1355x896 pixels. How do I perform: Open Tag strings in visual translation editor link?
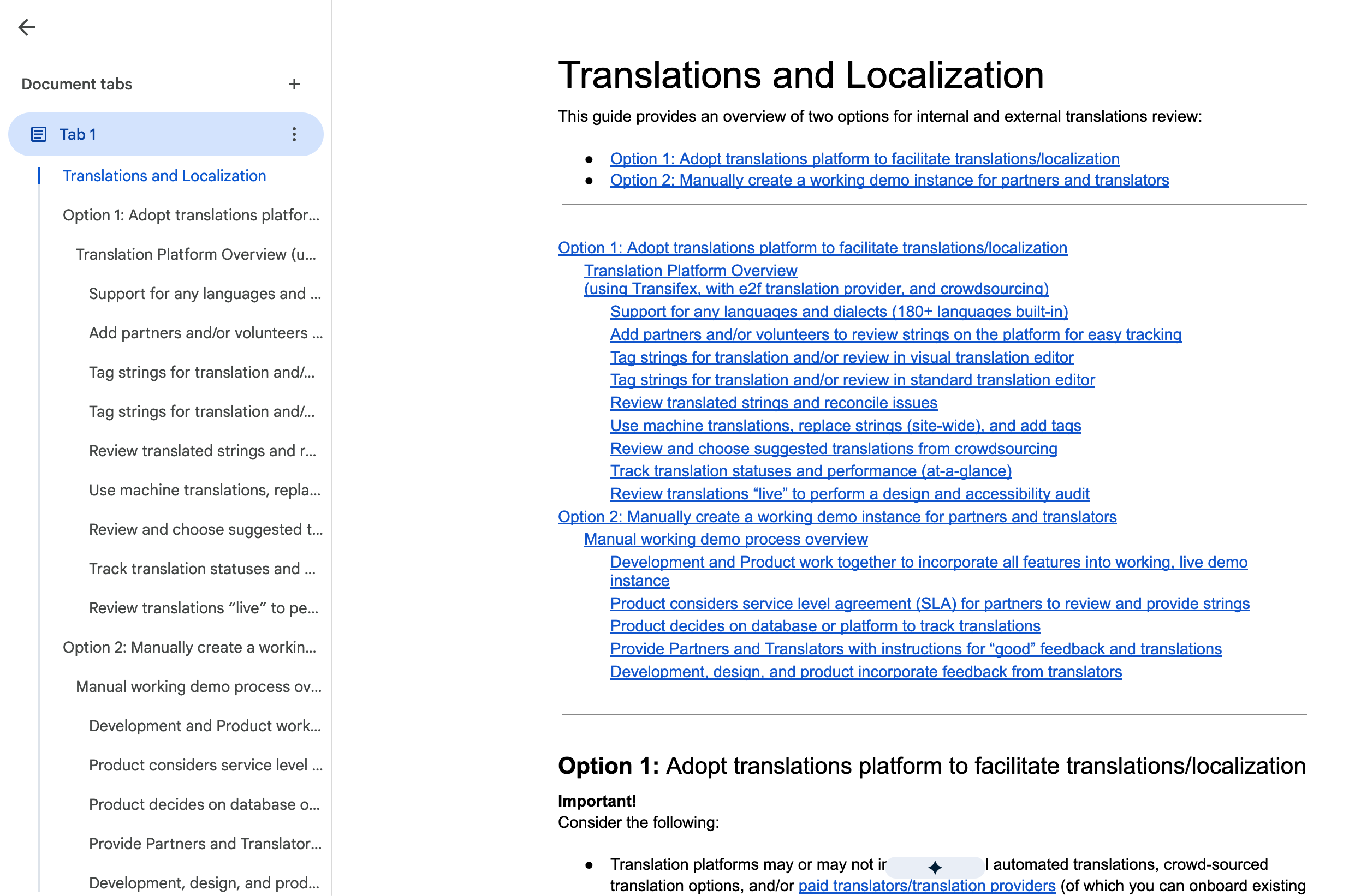click(x=842, y=358)
